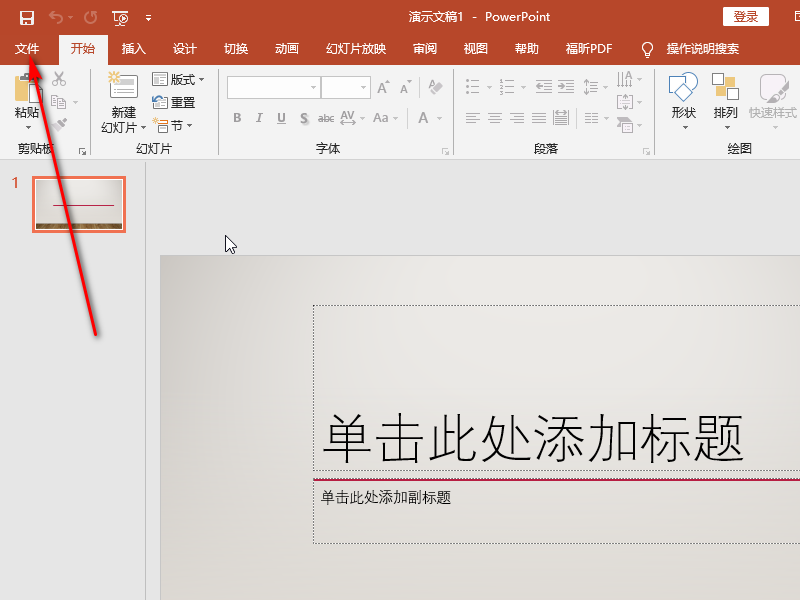Click the font color A button
This screenshot has height=600, width=800.
coord(423,118)
